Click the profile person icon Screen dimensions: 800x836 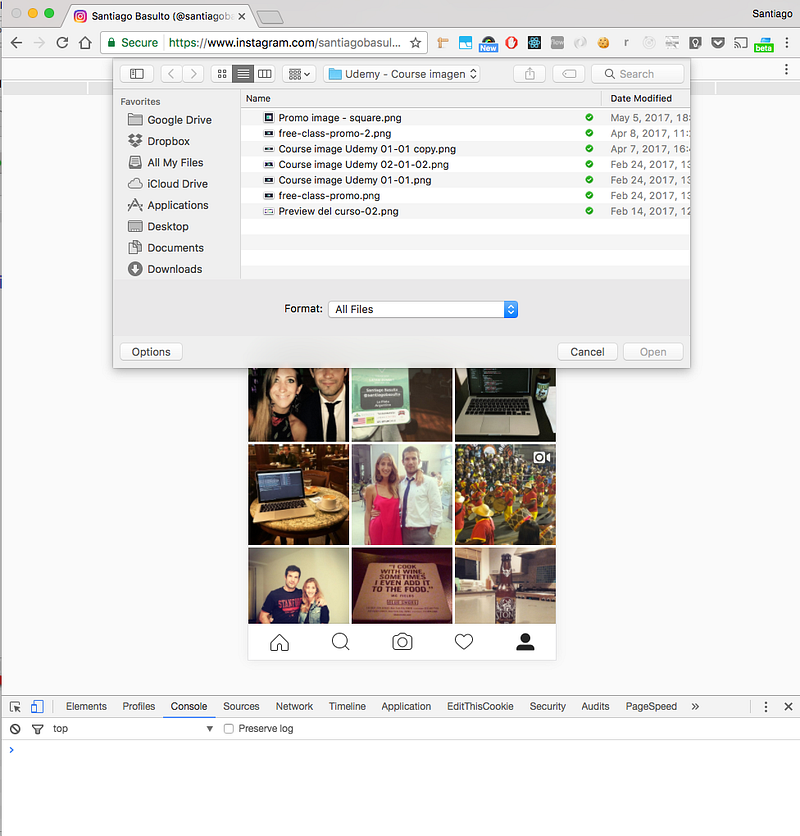pyautogui.click(x=525, y=642)
